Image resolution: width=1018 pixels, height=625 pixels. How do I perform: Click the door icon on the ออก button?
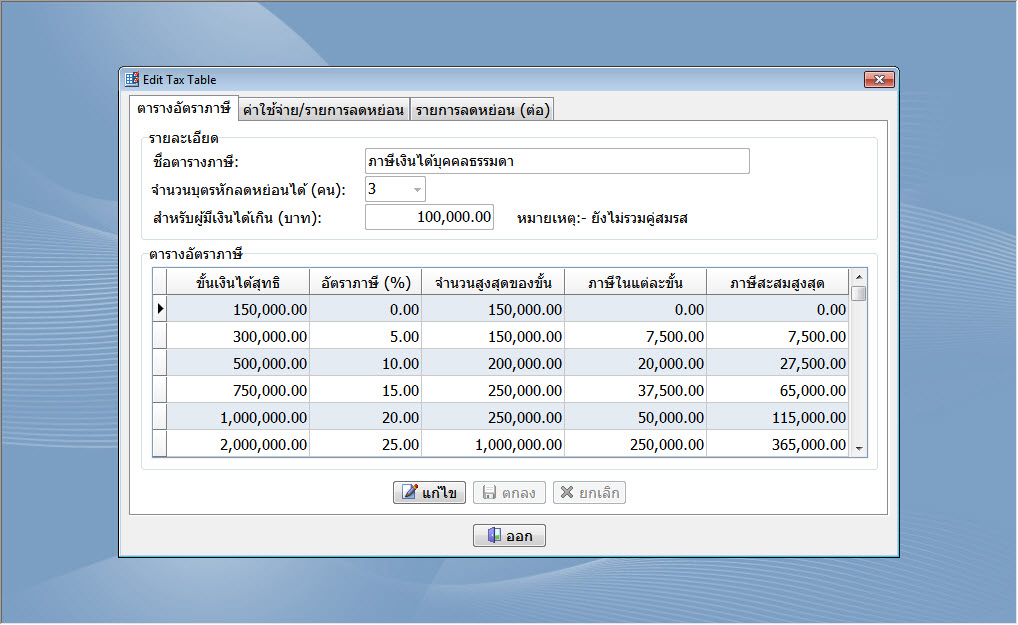[493, 536]
